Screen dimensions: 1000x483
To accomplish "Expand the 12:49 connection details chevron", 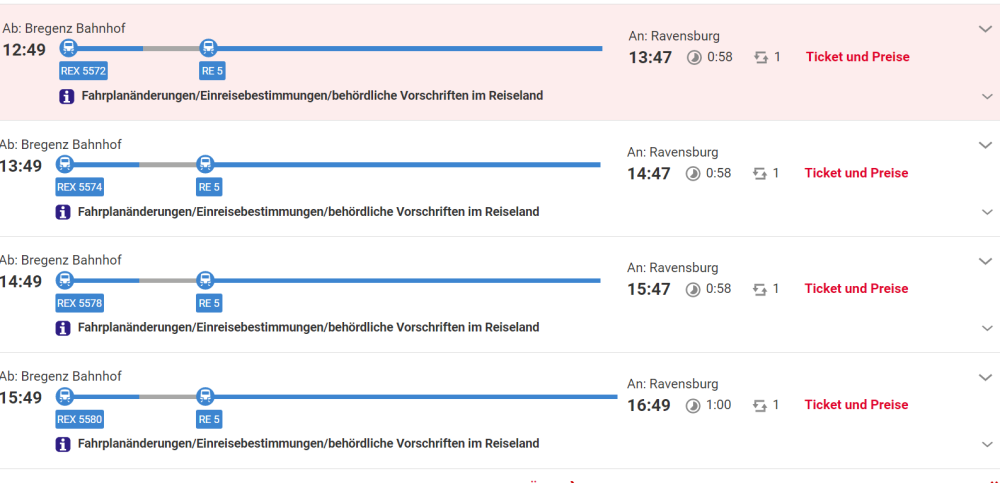I will pyautogui.click(x=985, y=29).
